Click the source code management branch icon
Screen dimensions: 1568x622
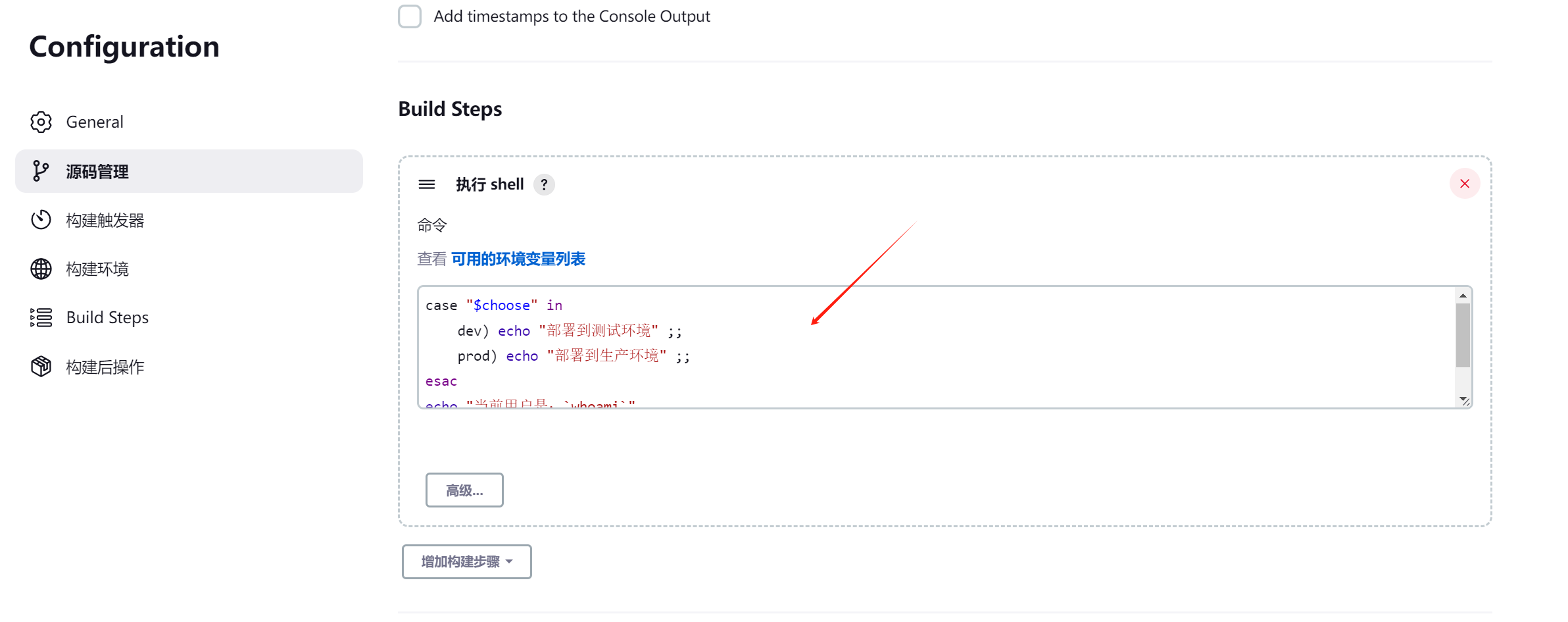[41, 171]
